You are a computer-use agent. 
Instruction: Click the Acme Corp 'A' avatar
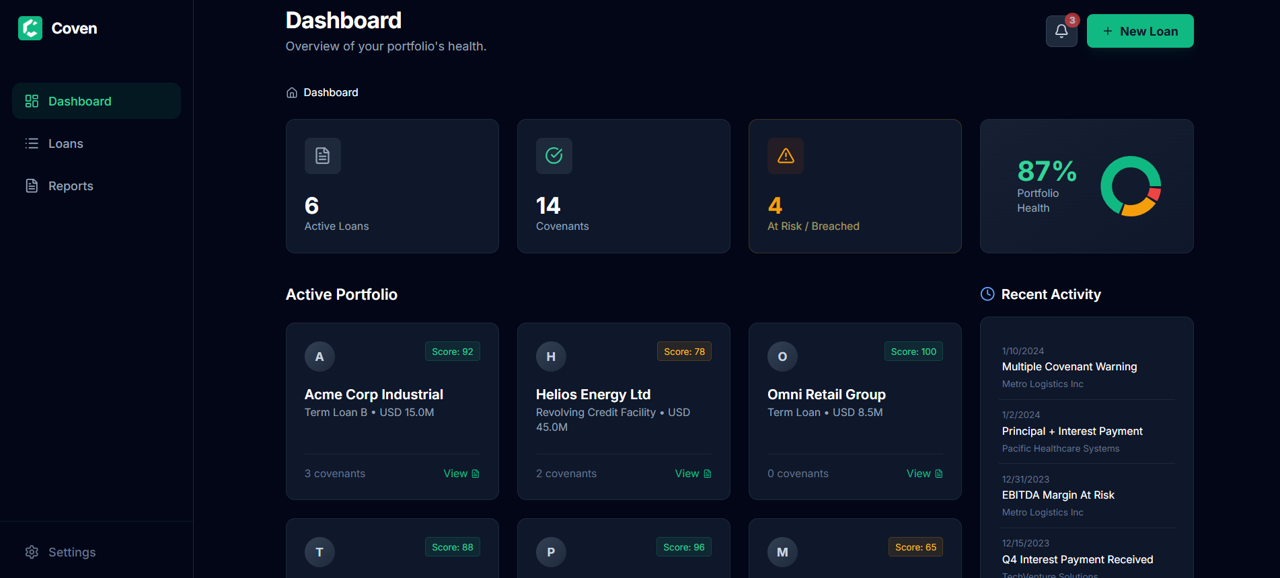pos(319,356)
